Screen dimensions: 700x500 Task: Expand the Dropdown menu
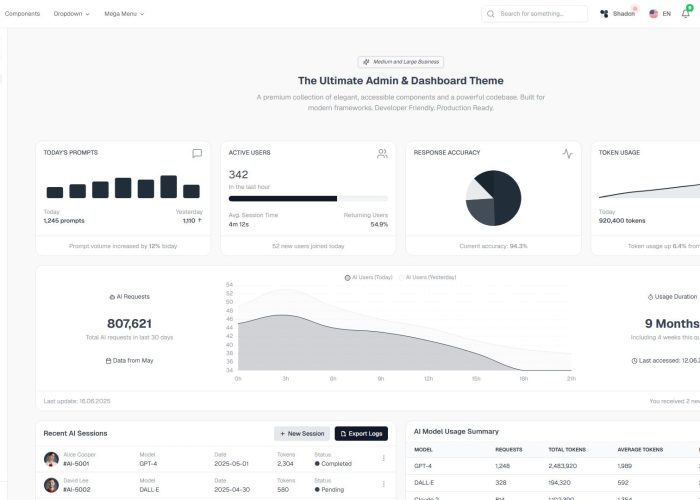coord(71,14)
